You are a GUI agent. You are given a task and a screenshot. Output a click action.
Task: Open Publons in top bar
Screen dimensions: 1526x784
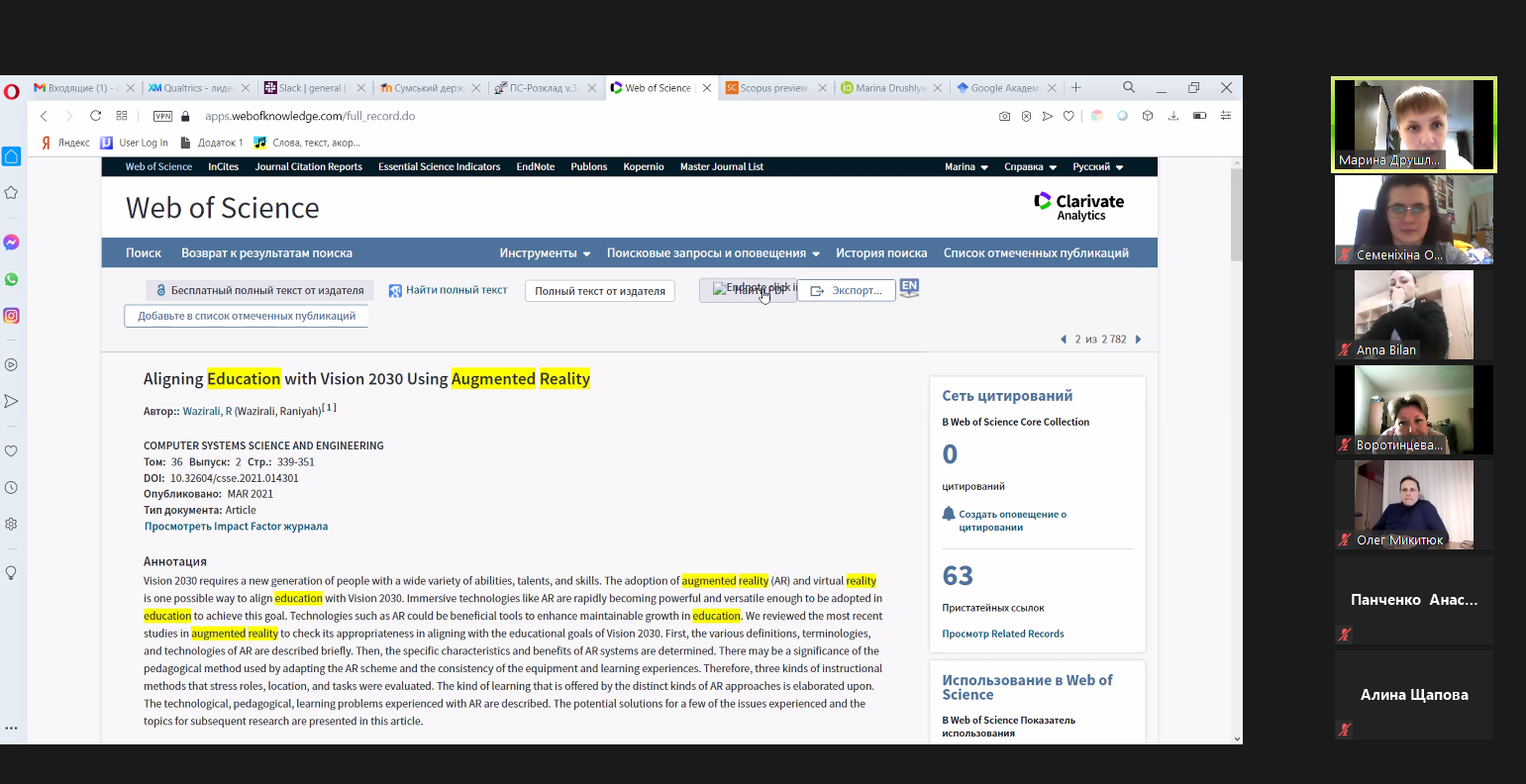tap(589, 166)
